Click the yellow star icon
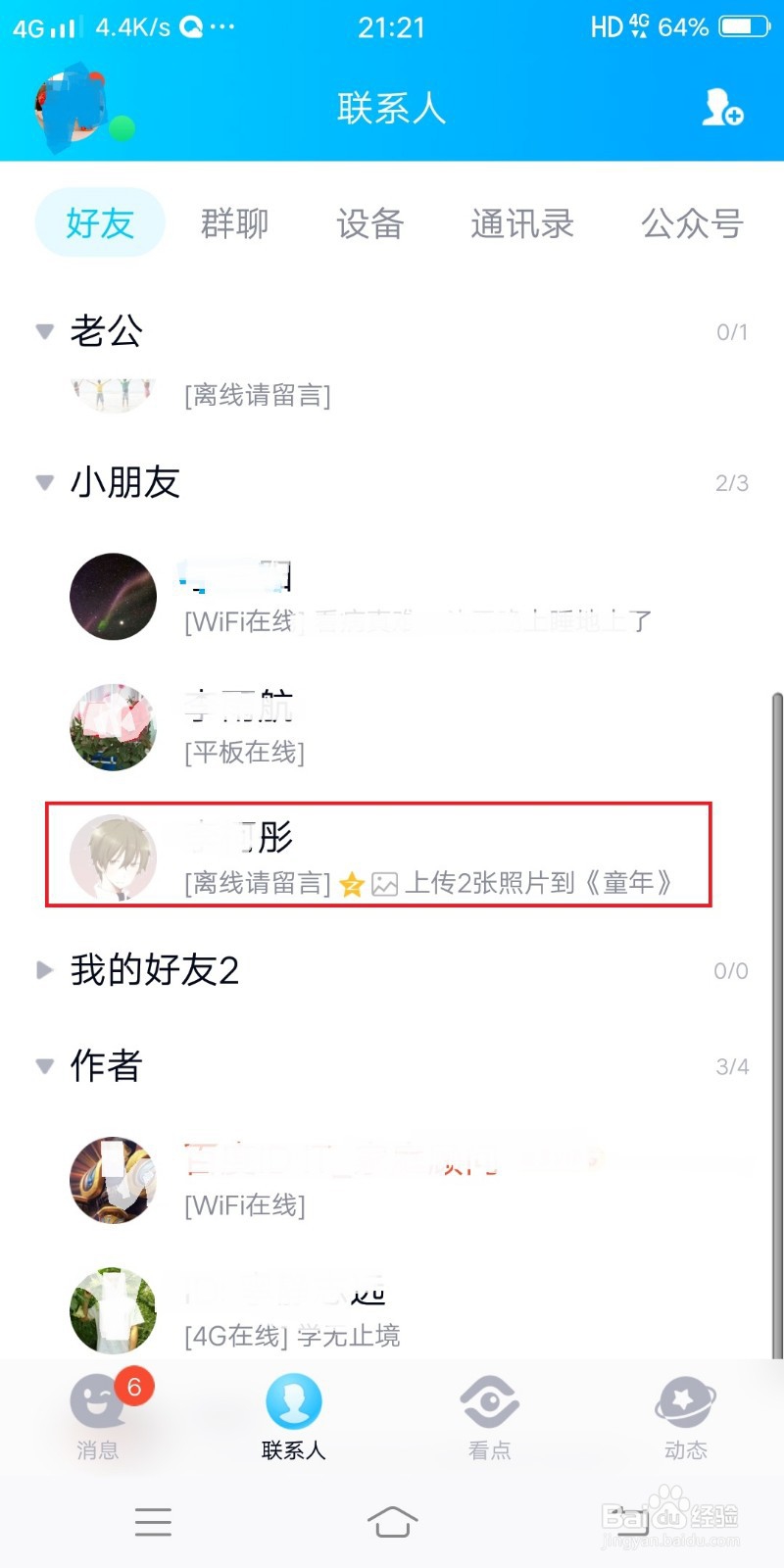784x1568 pixels. pos(352,885)
